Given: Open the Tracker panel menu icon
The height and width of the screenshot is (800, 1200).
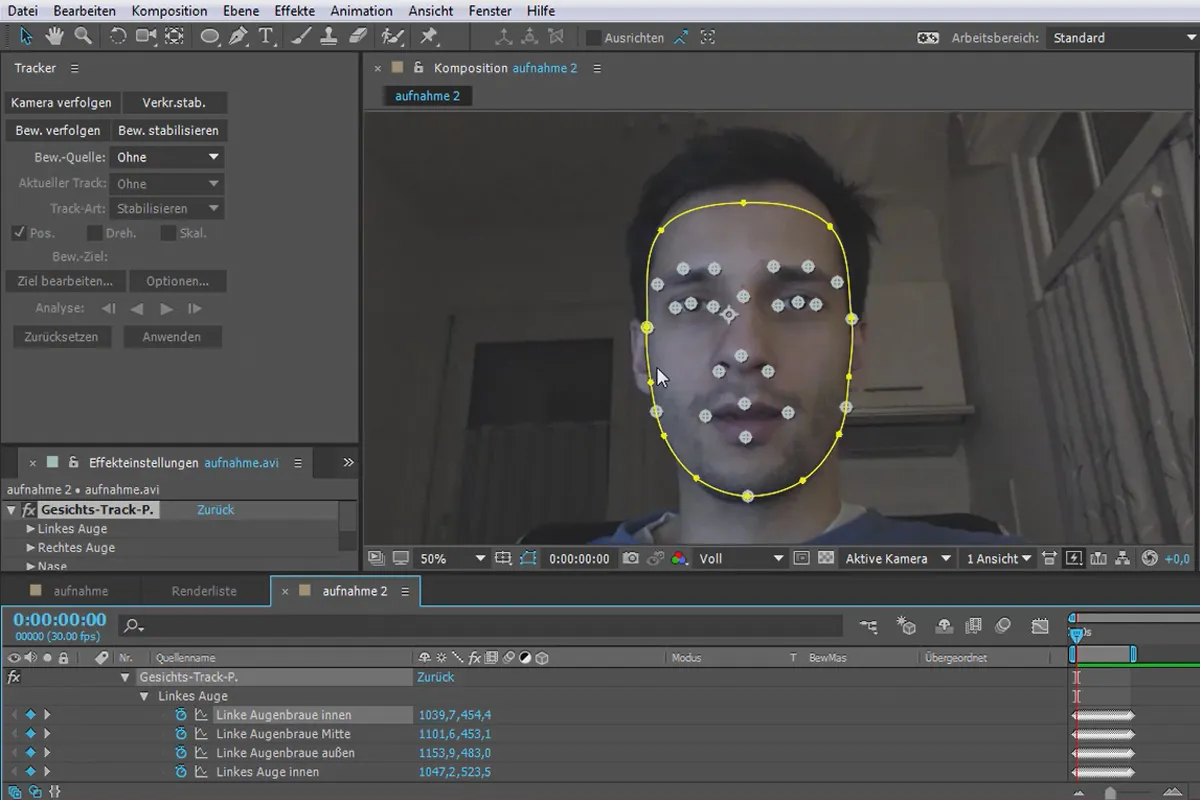Looking at the screenshot, I should point(74,68).
